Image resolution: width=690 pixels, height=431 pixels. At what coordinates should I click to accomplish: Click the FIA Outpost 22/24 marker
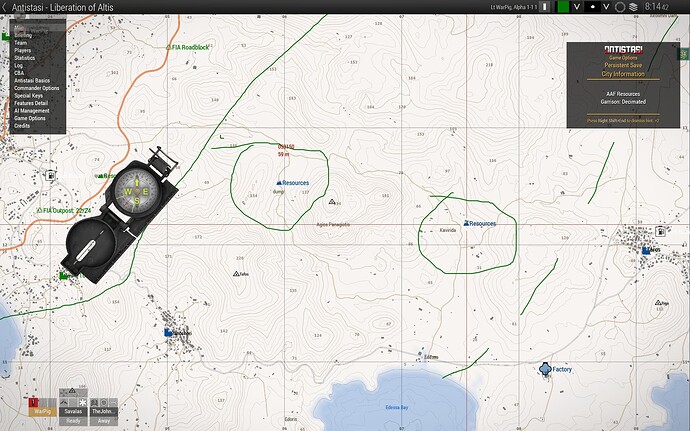[x=64, y=210]
